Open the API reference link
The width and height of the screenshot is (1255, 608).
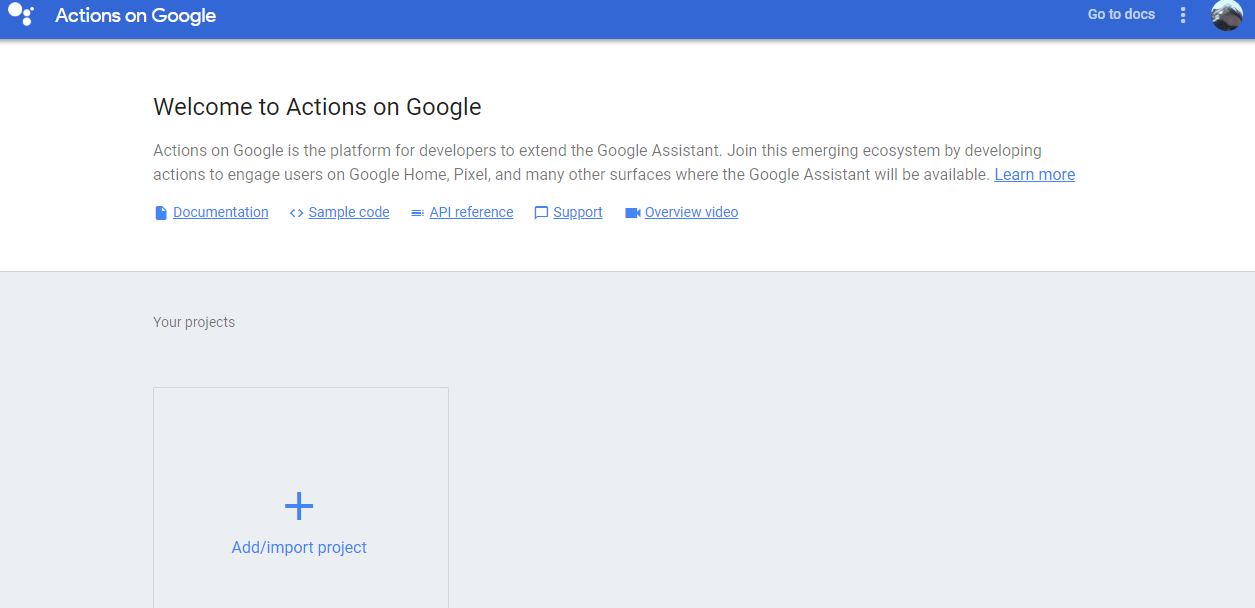[471, 213]
